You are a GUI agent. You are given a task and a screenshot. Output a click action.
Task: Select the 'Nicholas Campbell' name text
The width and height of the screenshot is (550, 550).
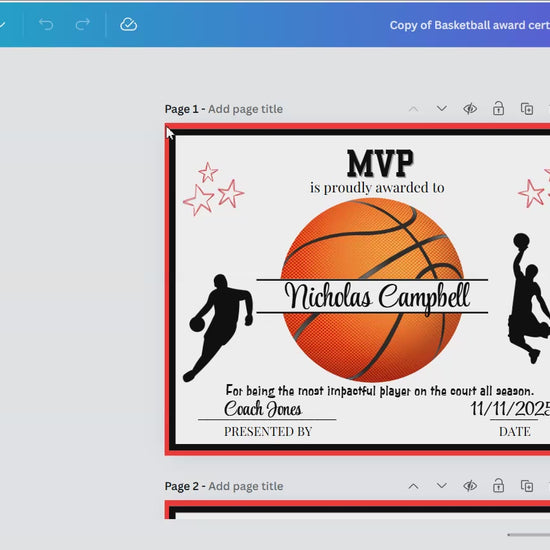pos(377,297)
